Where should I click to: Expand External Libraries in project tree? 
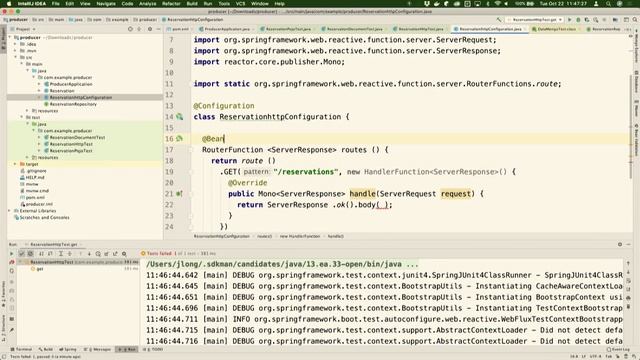(10, 211)
